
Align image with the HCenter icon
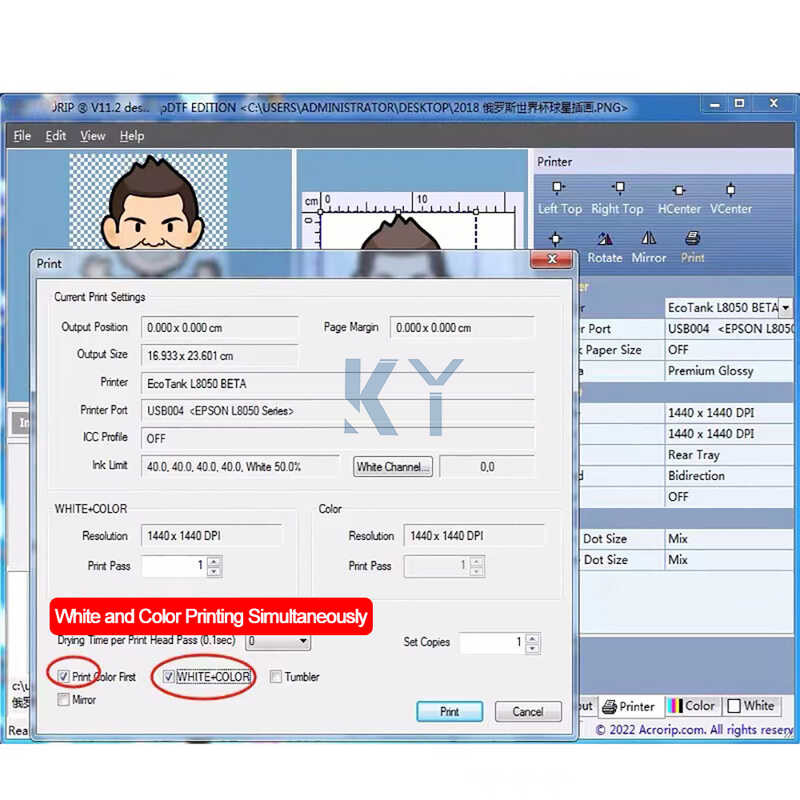tap(679, 189)
